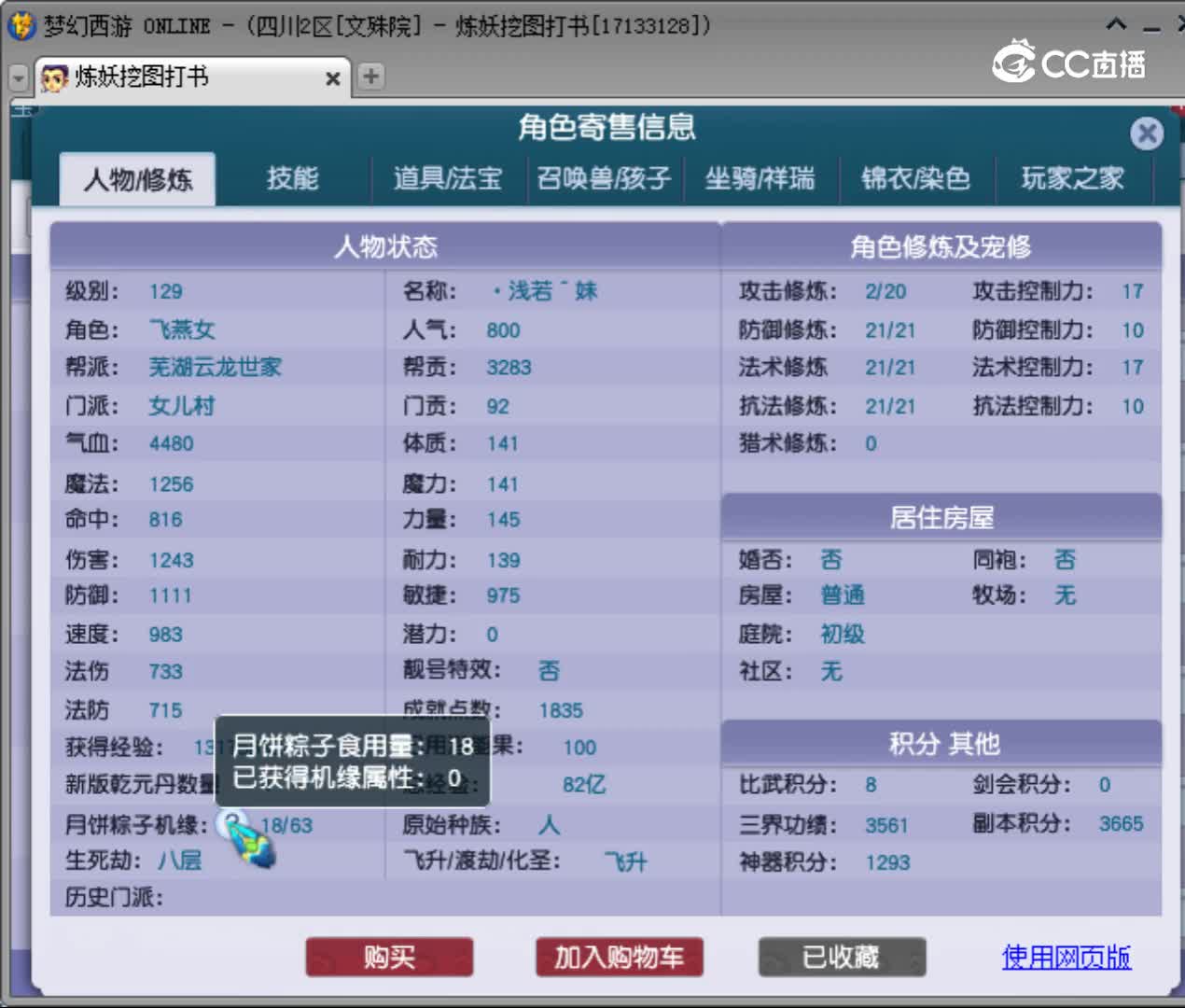Click the 帮贡 value 3283
1185x1008 pixels.
coord(509,367)
